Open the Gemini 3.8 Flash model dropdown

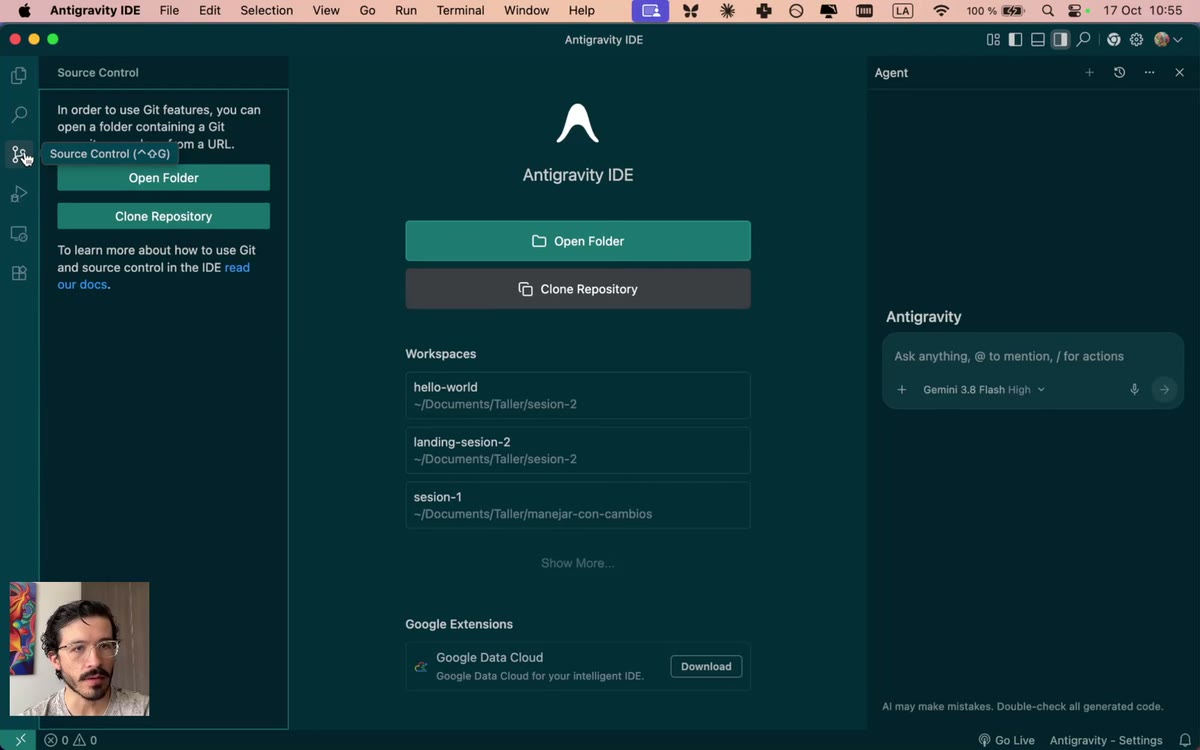click(984, 390)
